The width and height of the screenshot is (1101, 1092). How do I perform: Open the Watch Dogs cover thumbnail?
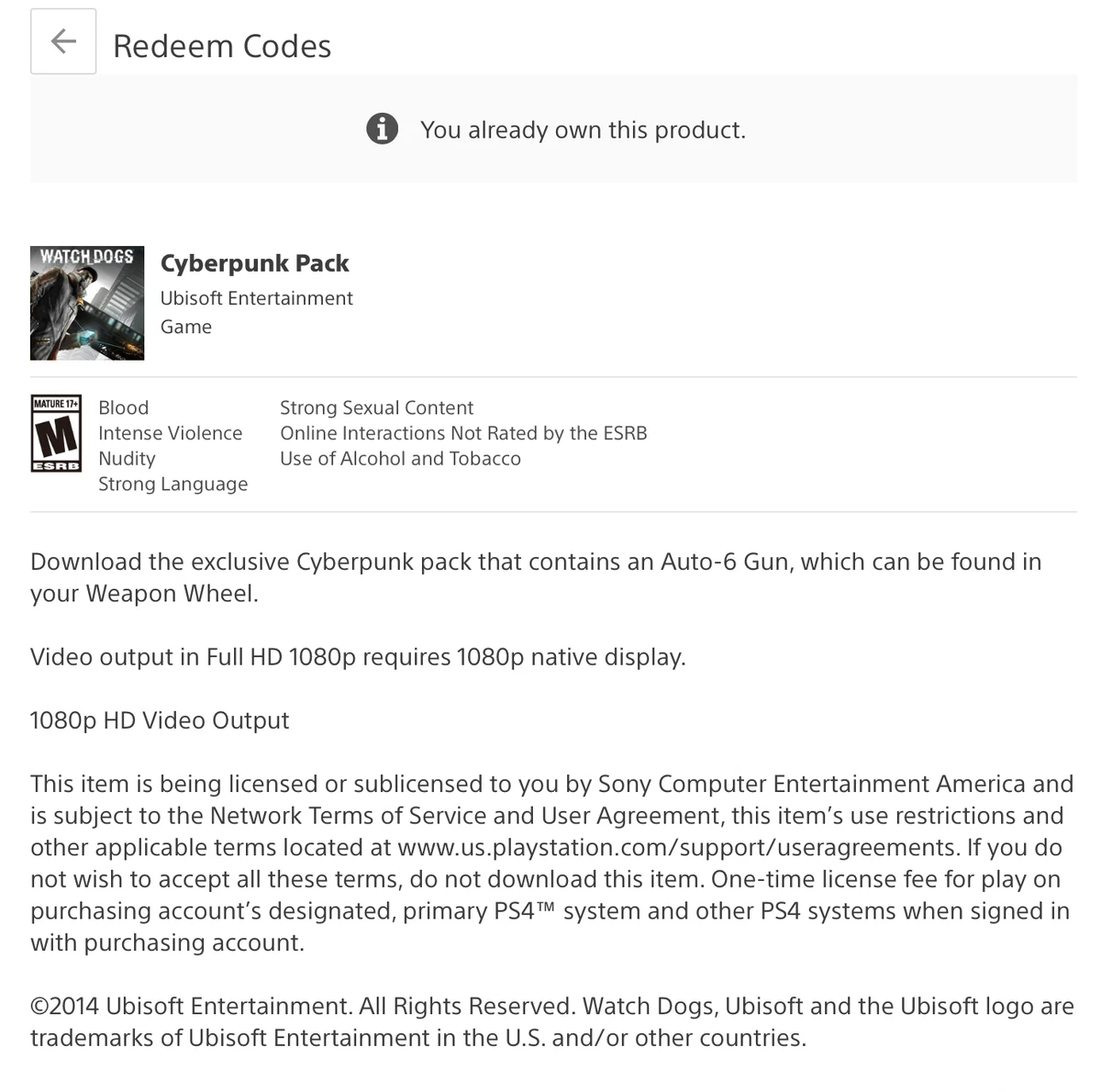coord(87,303)
